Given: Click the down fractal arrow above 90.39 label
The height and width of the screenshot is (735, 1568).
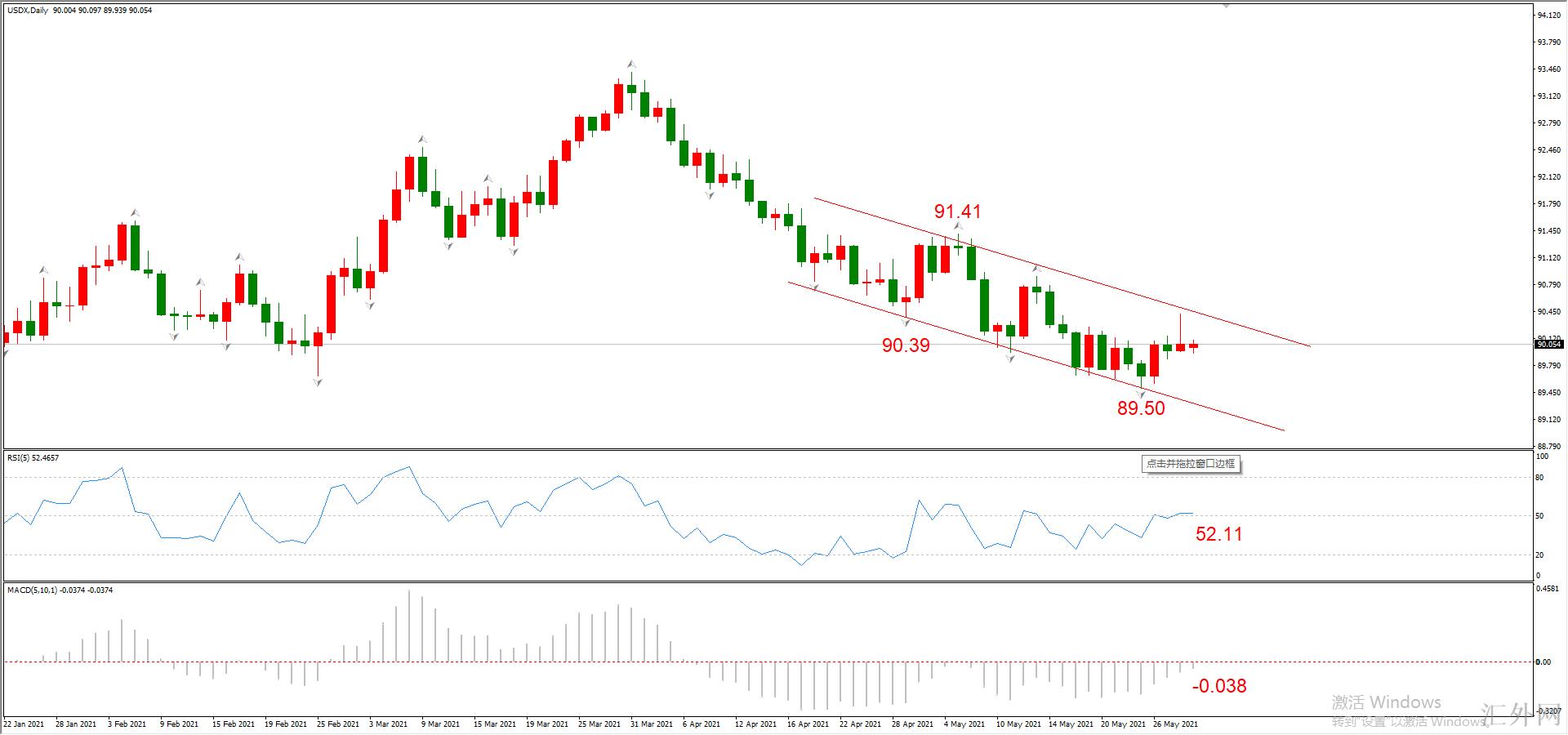Looking at the screenshot, I should click(906, 323).
